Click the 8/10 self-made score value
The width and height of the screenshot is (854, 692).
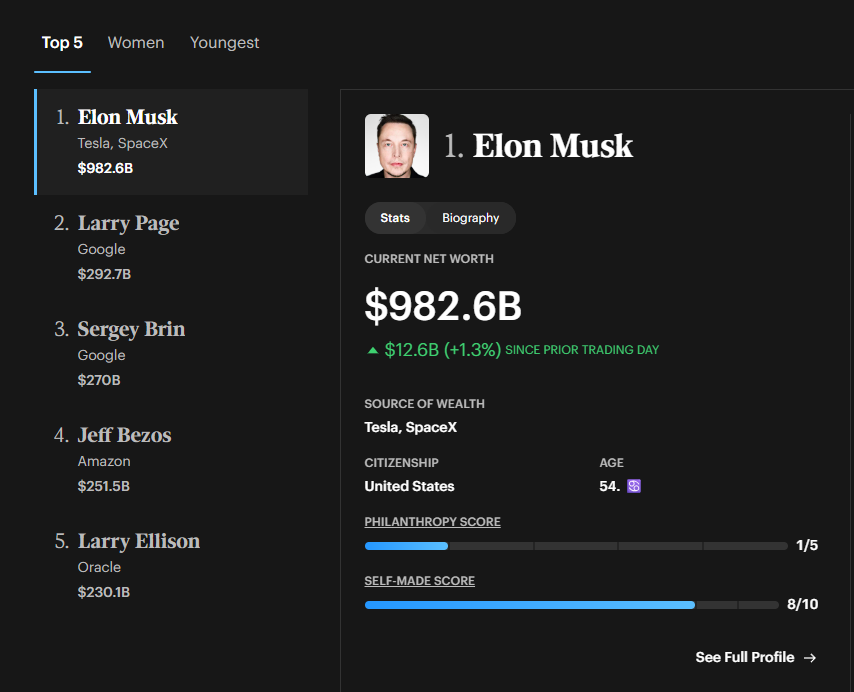point(802,604)
